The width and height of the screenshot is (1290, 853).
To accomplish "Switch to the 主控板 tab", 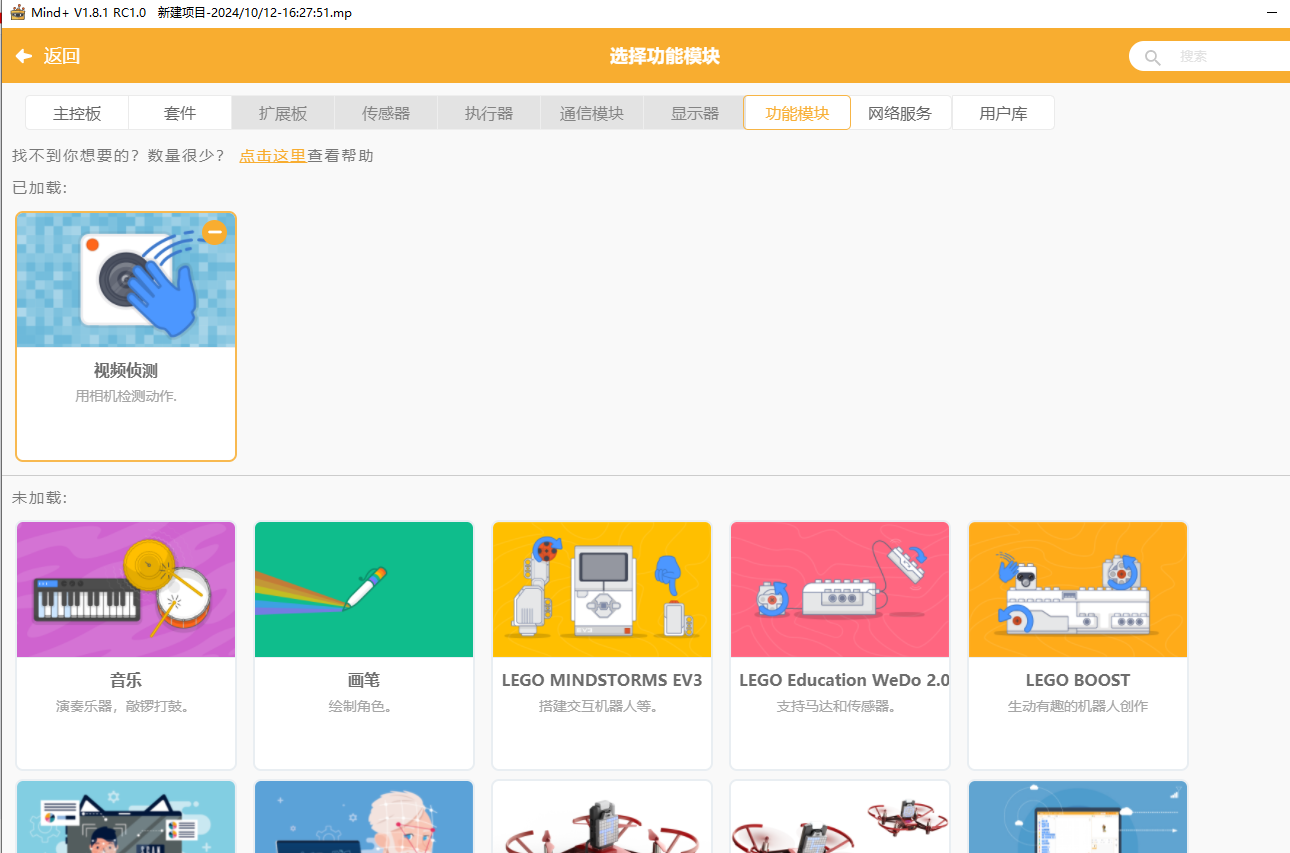I will (x=77, y=113).
